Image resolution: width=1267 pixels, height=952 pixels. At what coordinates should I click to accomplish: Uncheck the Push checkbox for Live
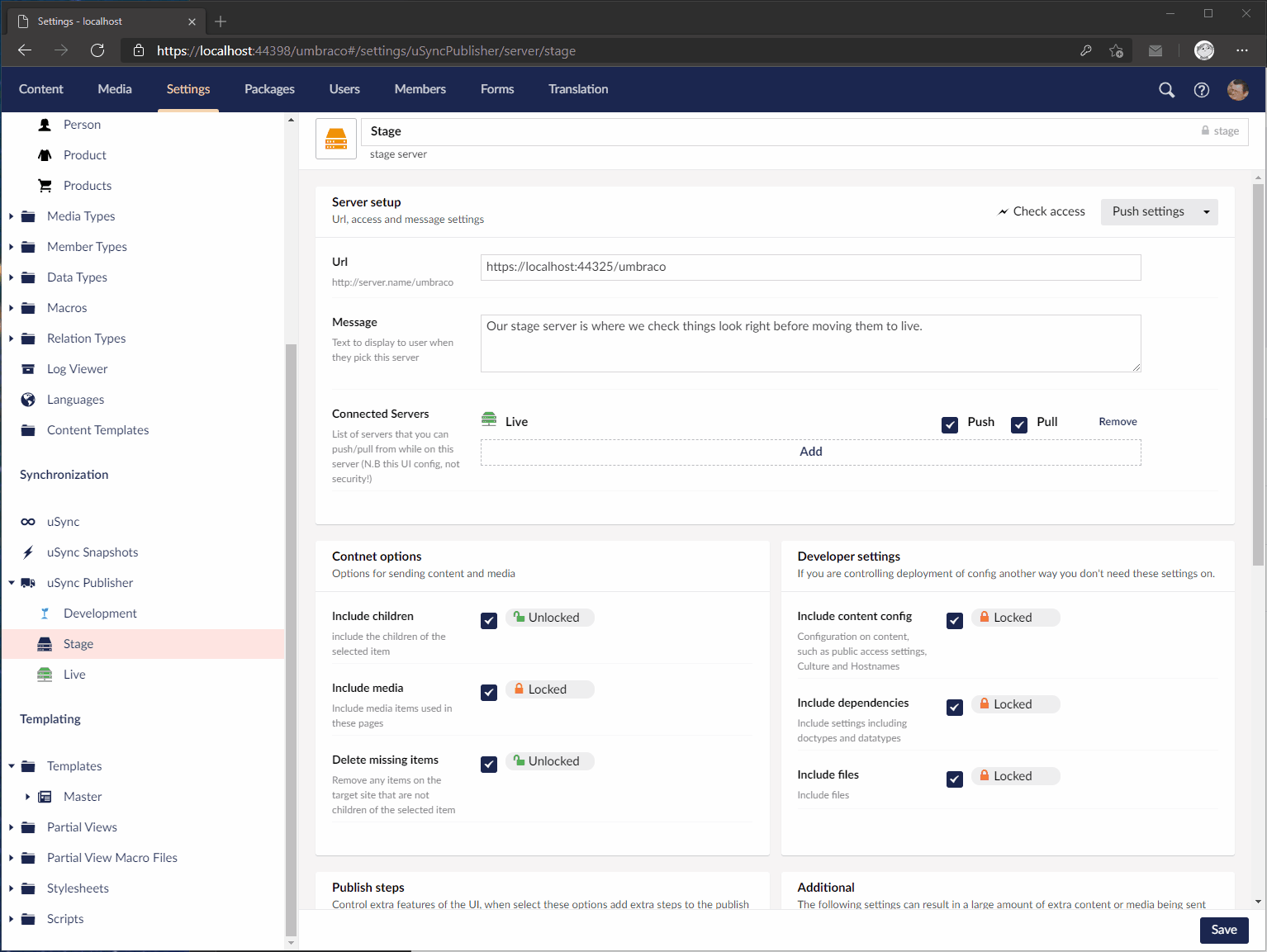950,424
